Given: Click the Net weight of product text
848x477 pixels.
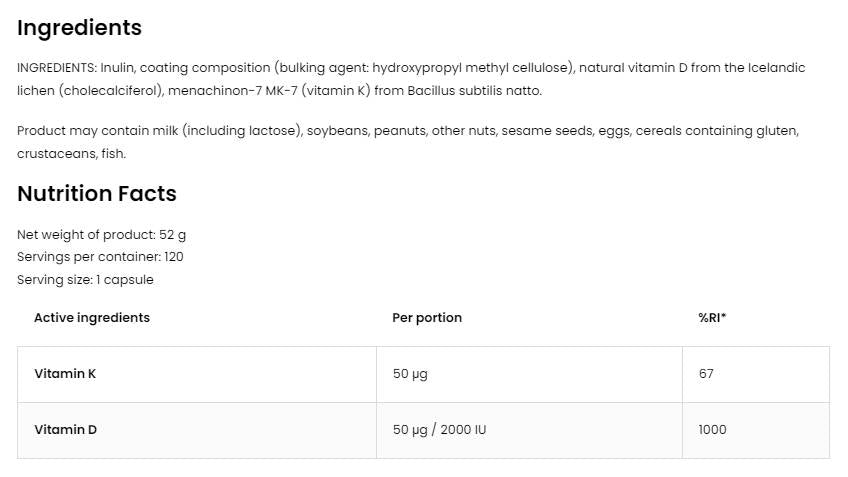Looking at the screenshot, I should click(102, 235).
